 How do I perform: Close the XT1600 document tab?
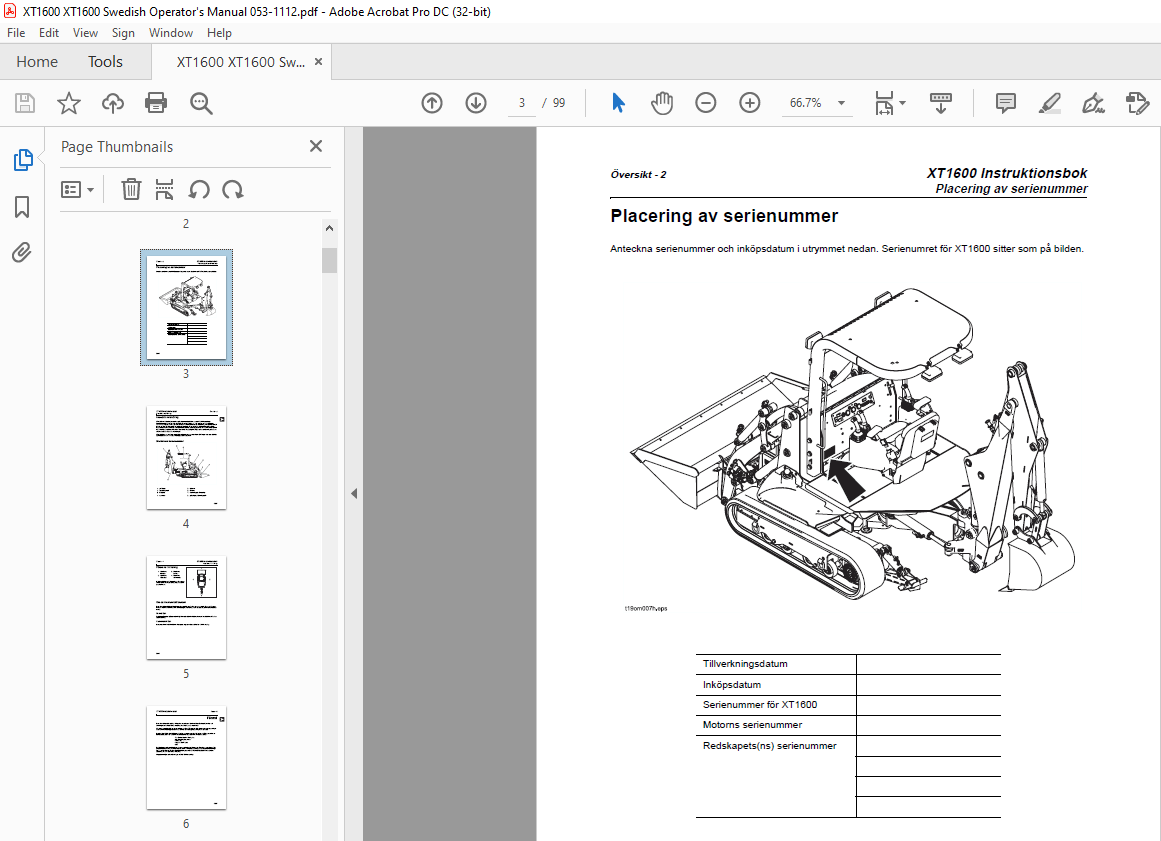click(318, 61)
